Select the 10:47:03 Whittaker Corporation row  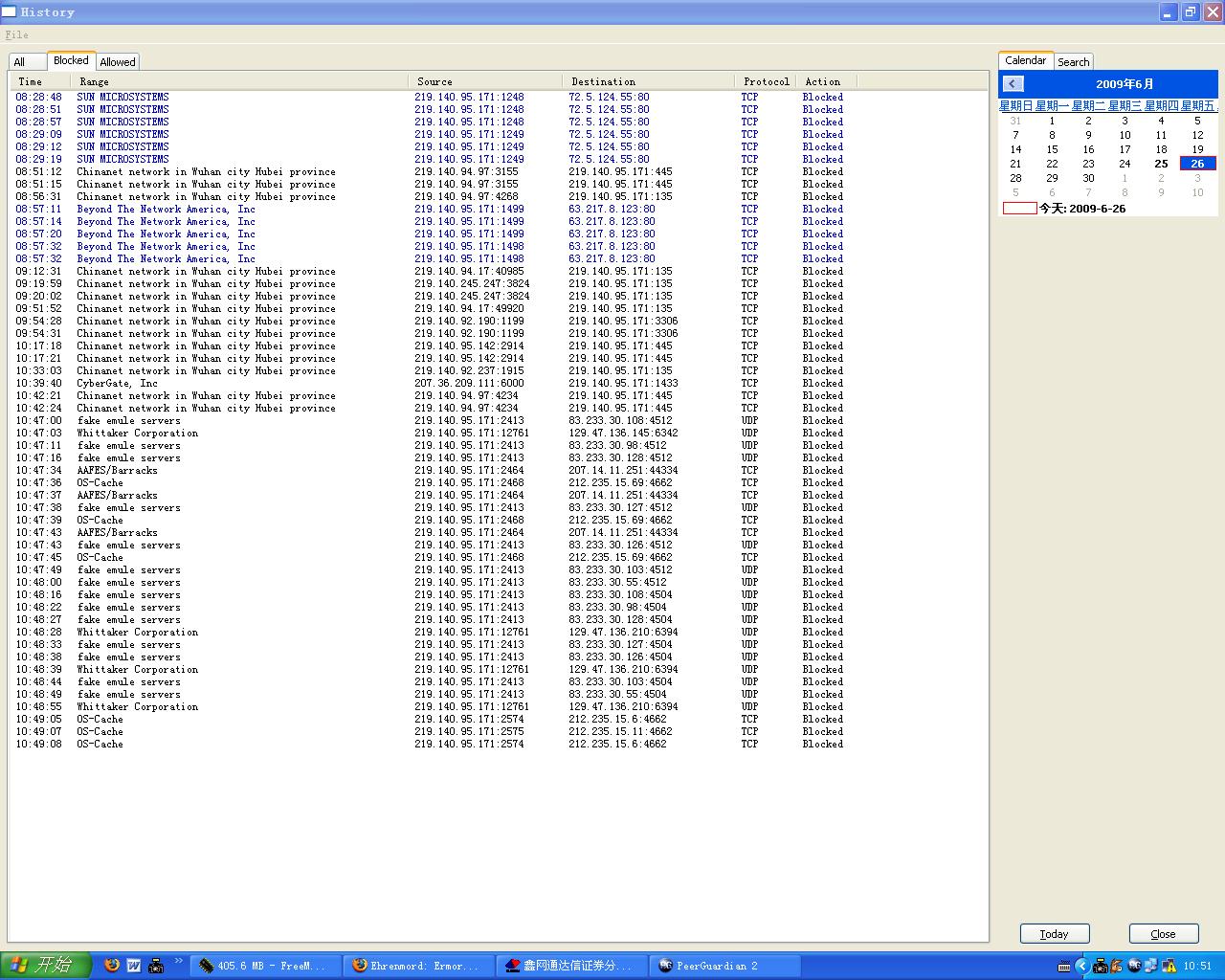tap(498, 433)
